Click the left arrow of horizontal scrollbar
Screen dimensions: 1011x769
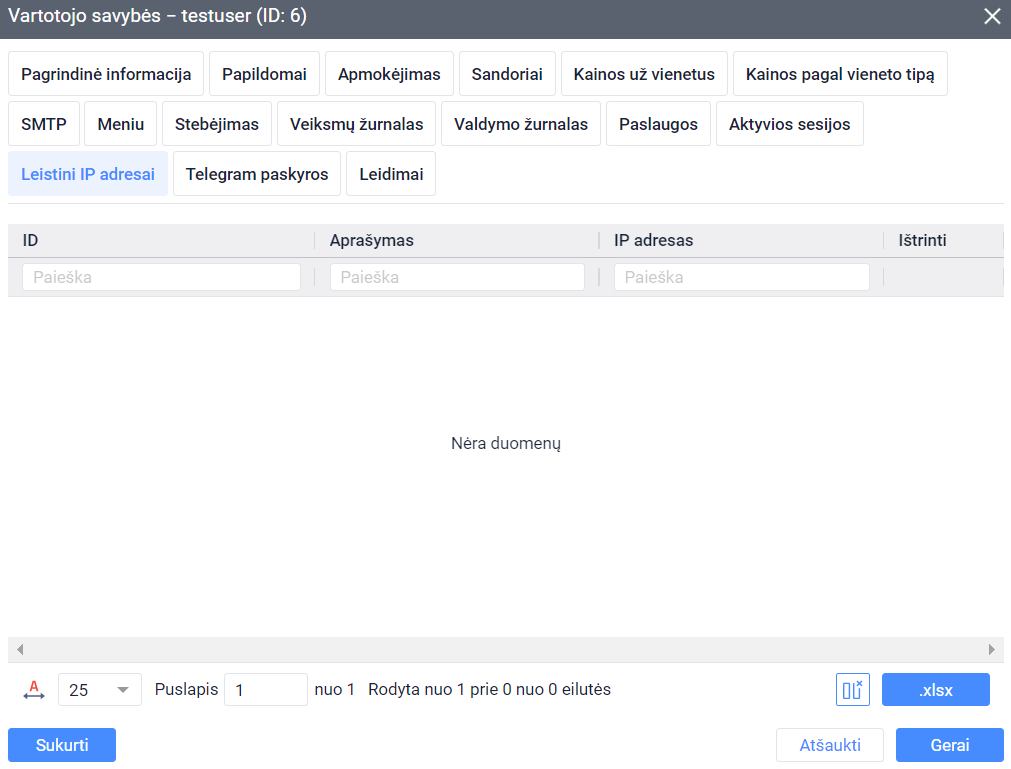pos(19,649)
